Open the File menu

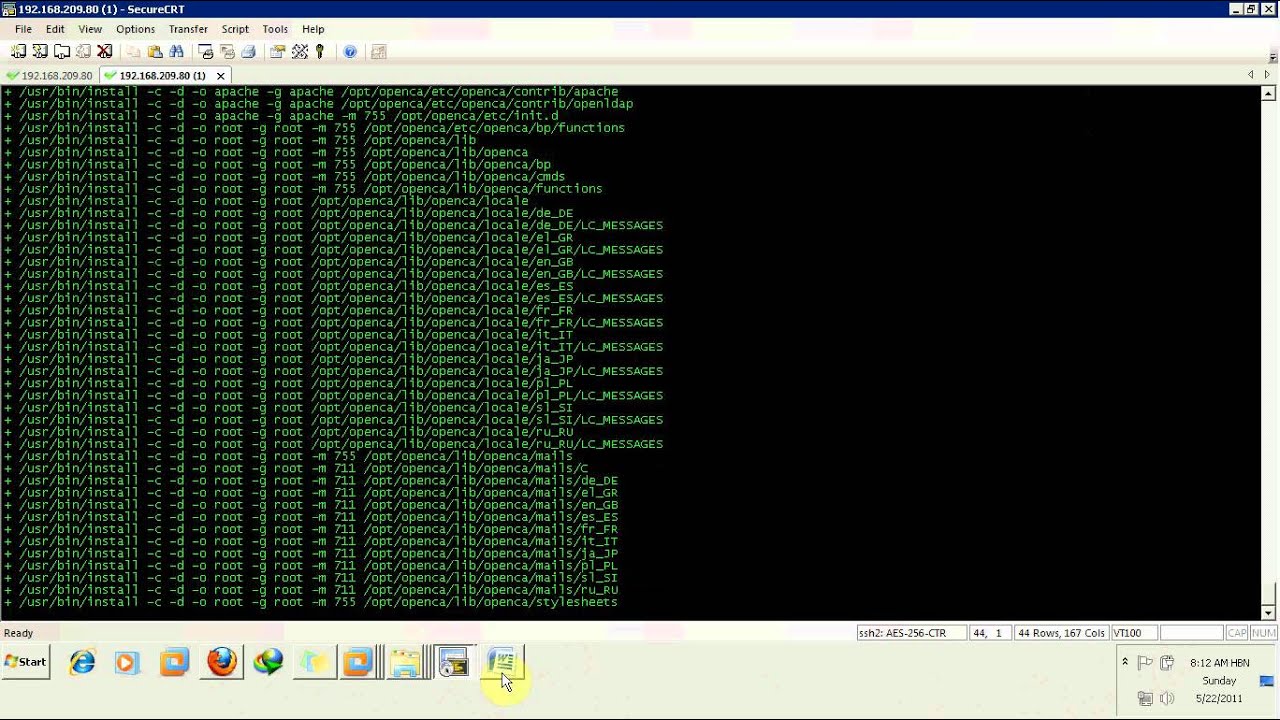pos(23,29)
